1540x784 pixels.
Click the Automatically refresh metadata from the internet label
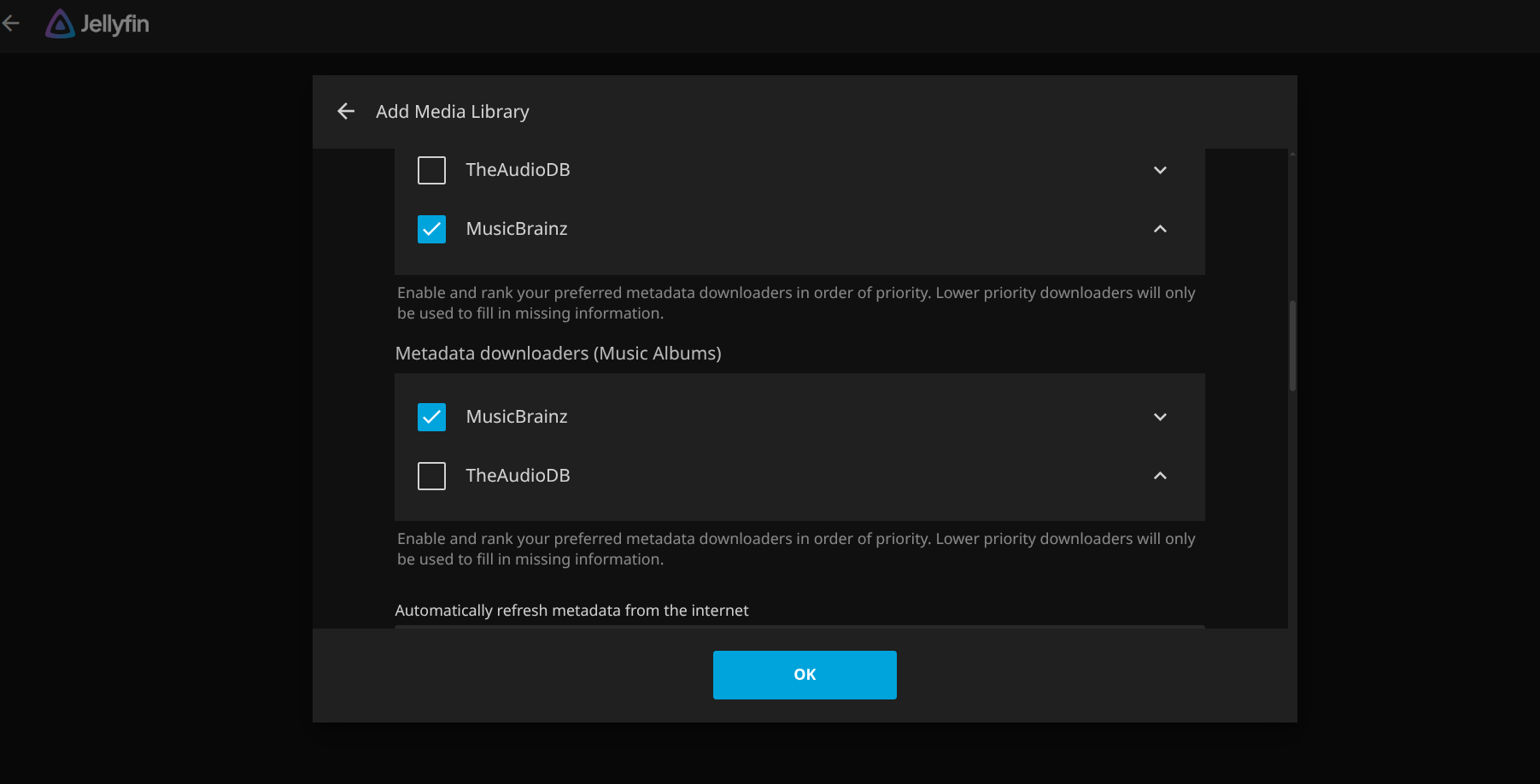pos(571,611)
